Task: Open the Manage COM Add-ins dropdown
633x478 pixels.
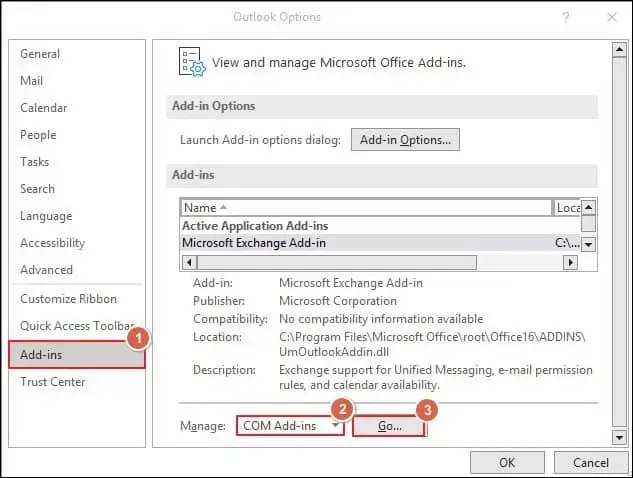Action: click(x=290, y=426)
